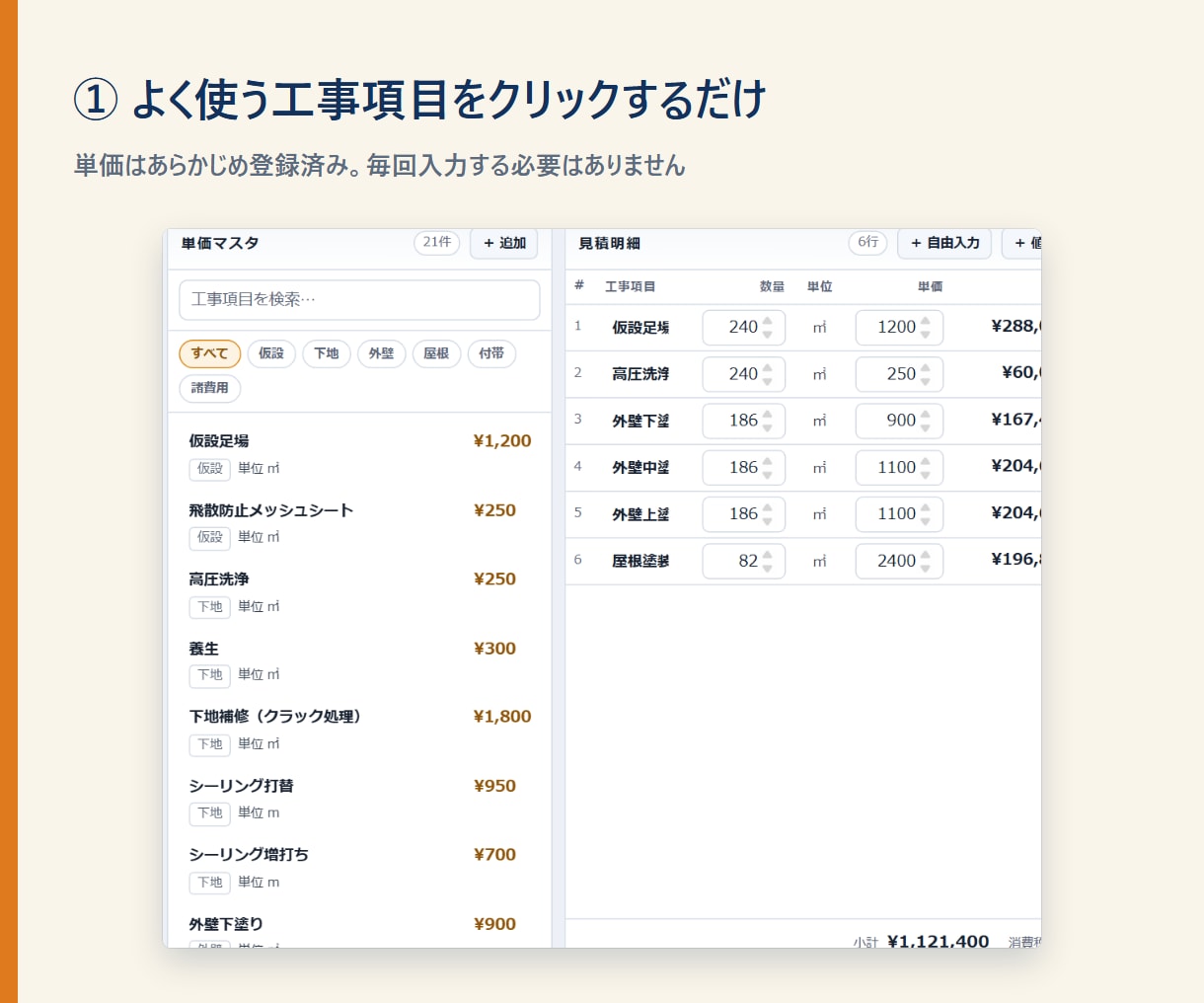Select the 外壁 category filter chip

tap(381, 353)
